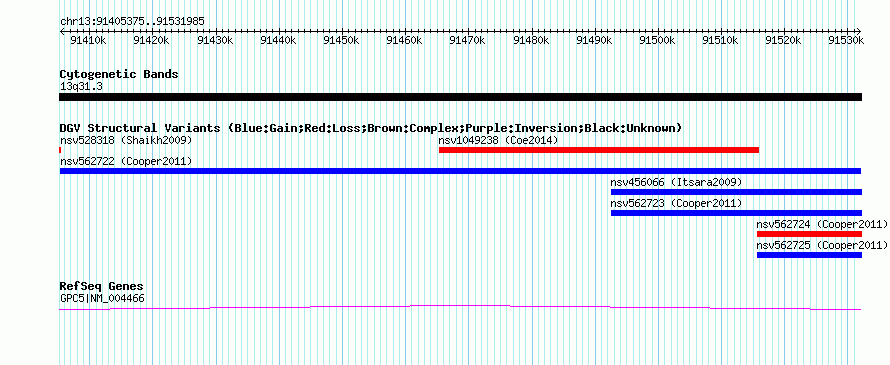Click the 91460k ruler position

[405, 40]
